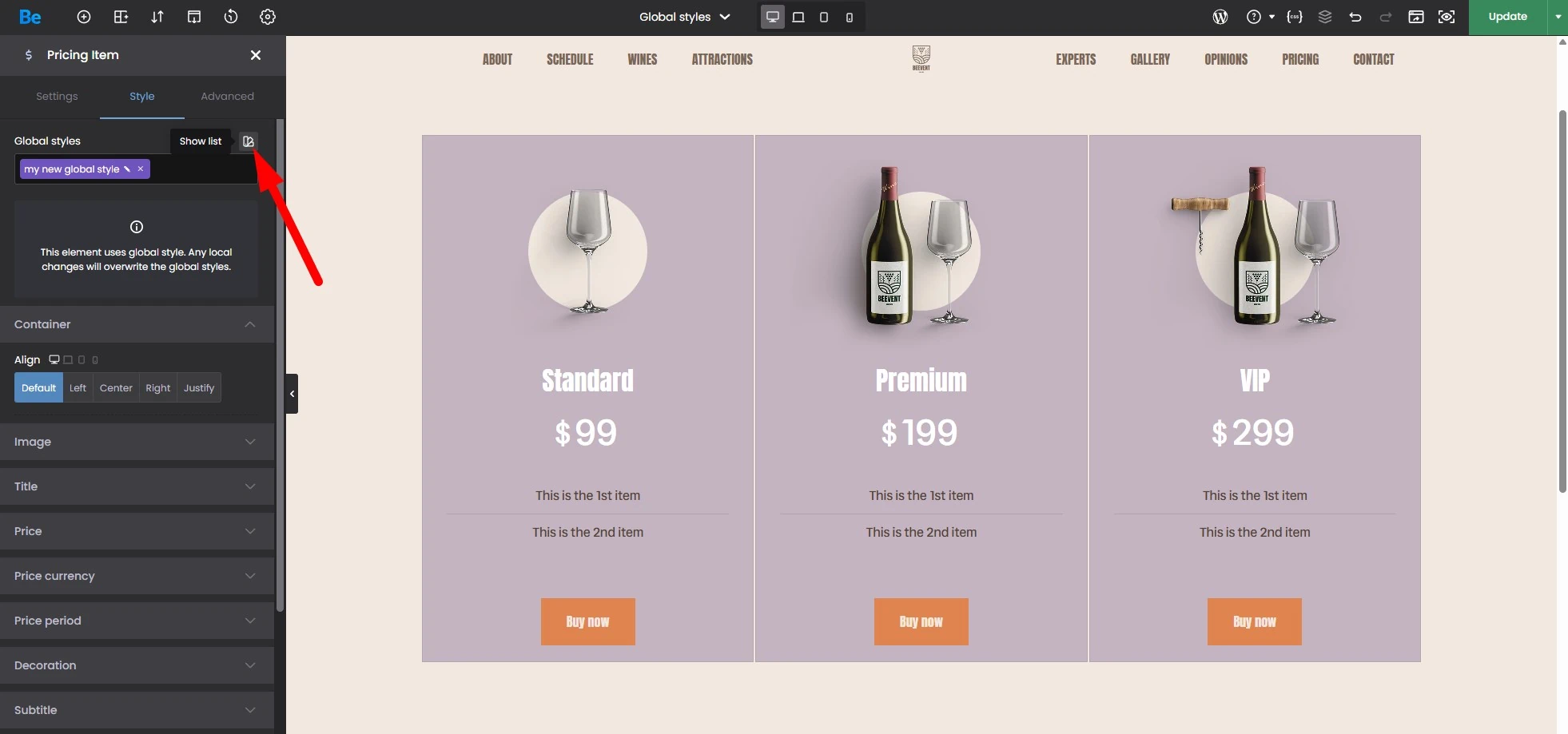The width and height of the screenshot is (1568, 734).
Task: Remove the 'my new global style' tag
Action: click(x=141, y=169)
